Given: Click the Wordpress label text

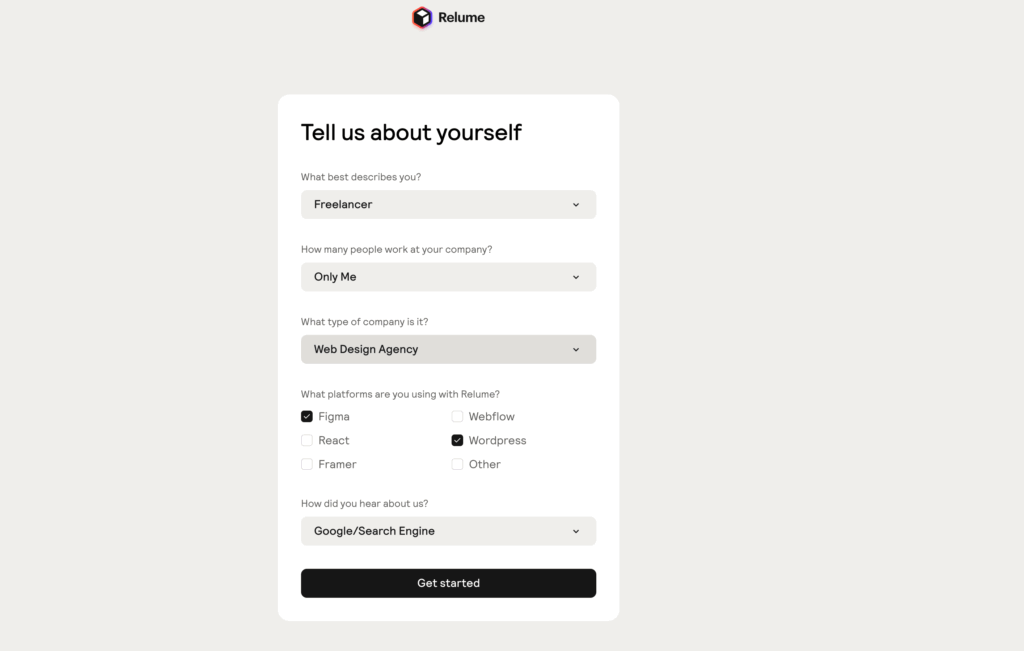Looking at the screenshot, I should click(497, 440).
